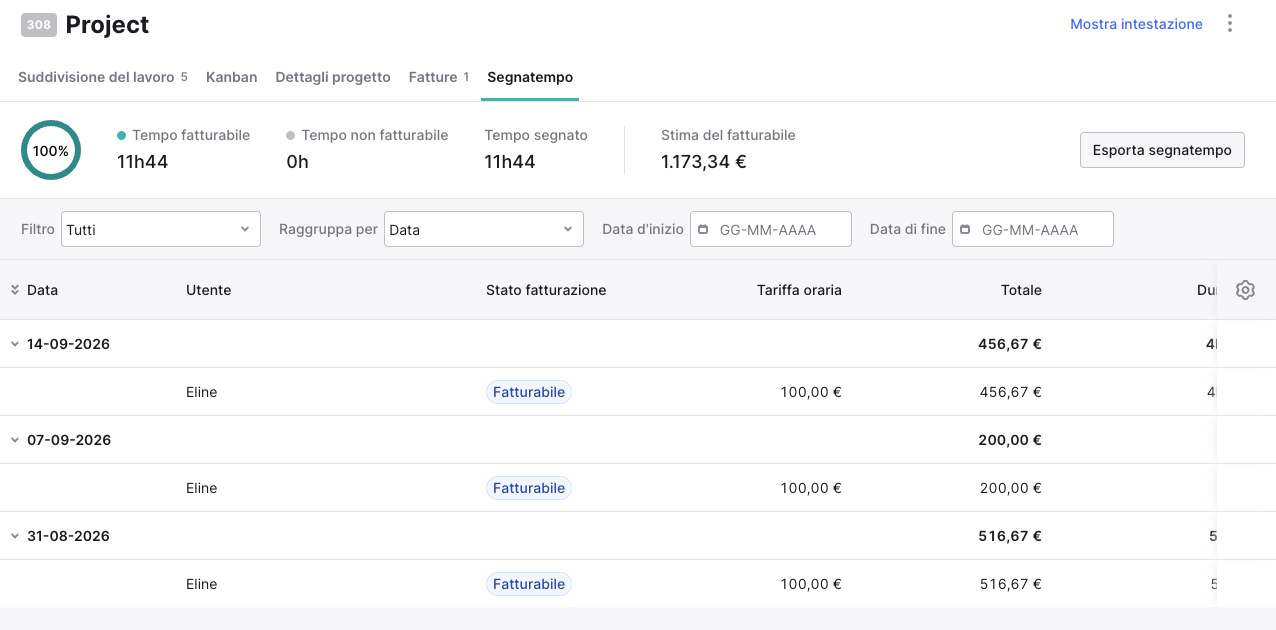Click Eline in the 14-09-2026 group
Image resolution: width=1276 pixels, height=630 pixels.
coord(201,392)
